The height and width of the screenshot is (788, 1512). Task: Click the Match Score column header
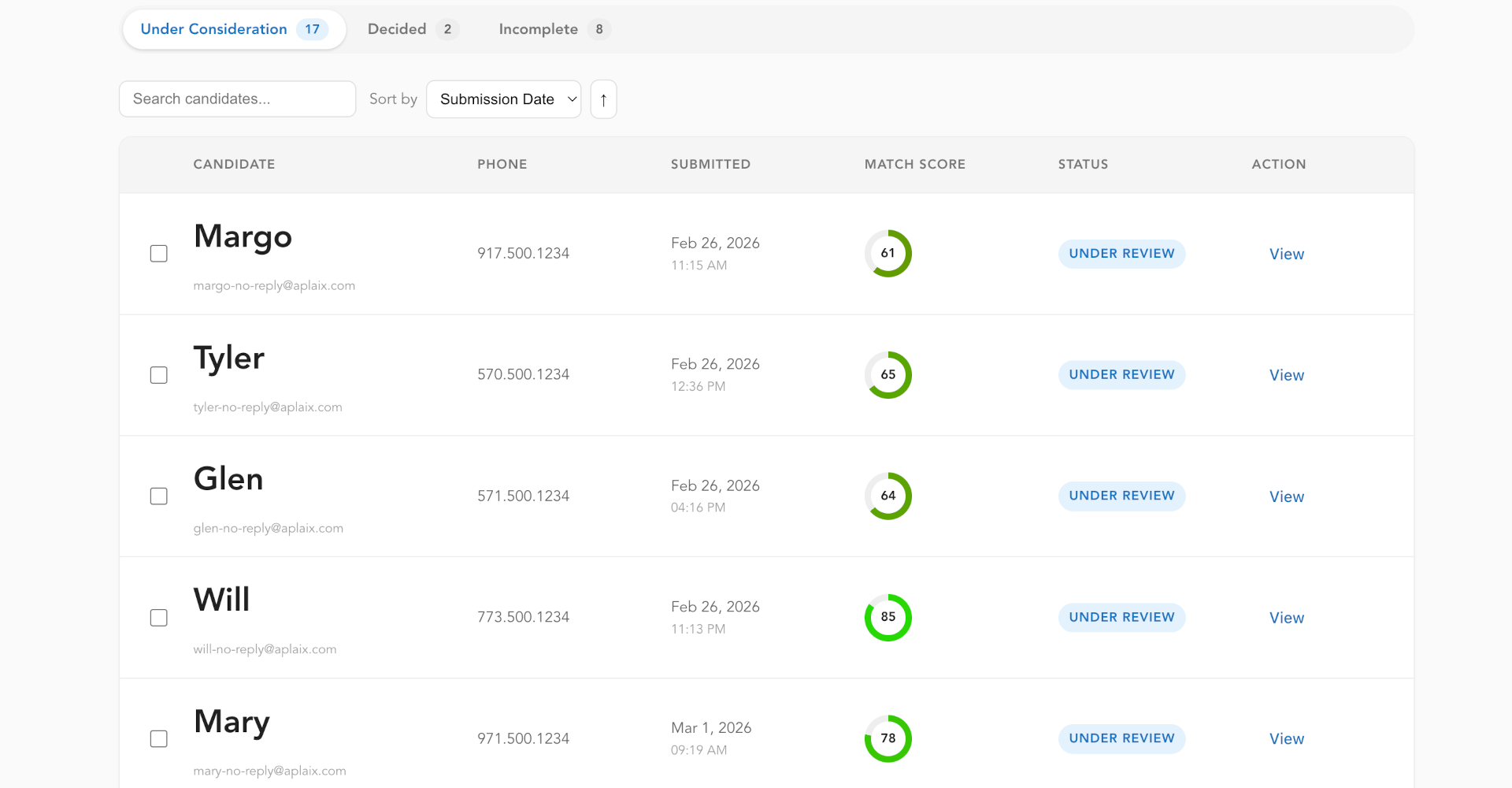point(914,164)
